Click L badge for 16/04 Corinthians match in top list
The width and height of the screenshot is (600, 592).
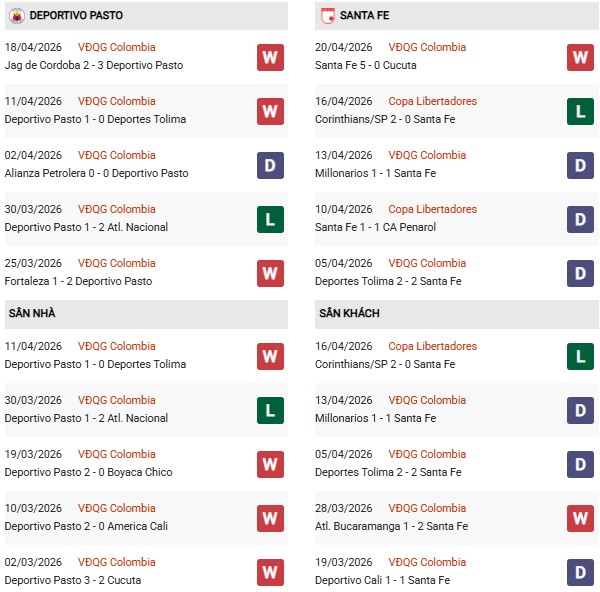580,111
